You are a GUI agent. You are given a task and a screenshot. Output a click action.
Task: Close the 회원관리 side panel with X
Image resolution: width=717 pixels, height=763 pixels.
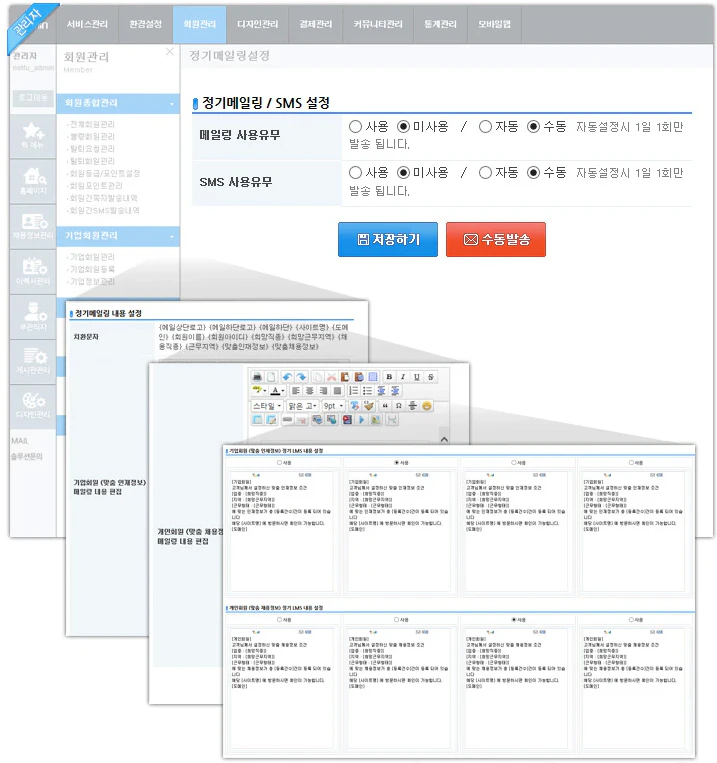[169, 52]
